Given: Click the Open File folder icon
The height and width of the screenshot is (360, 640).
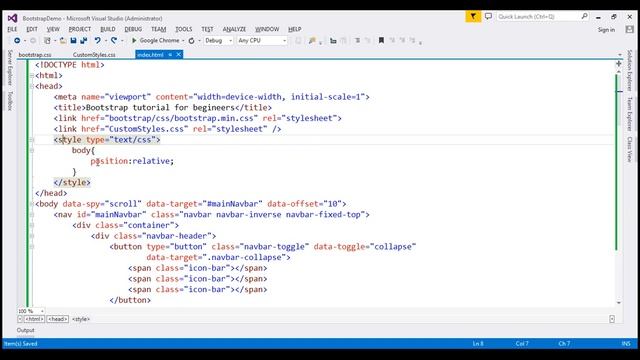Looking at the screenshot, I should coord(63,40).
